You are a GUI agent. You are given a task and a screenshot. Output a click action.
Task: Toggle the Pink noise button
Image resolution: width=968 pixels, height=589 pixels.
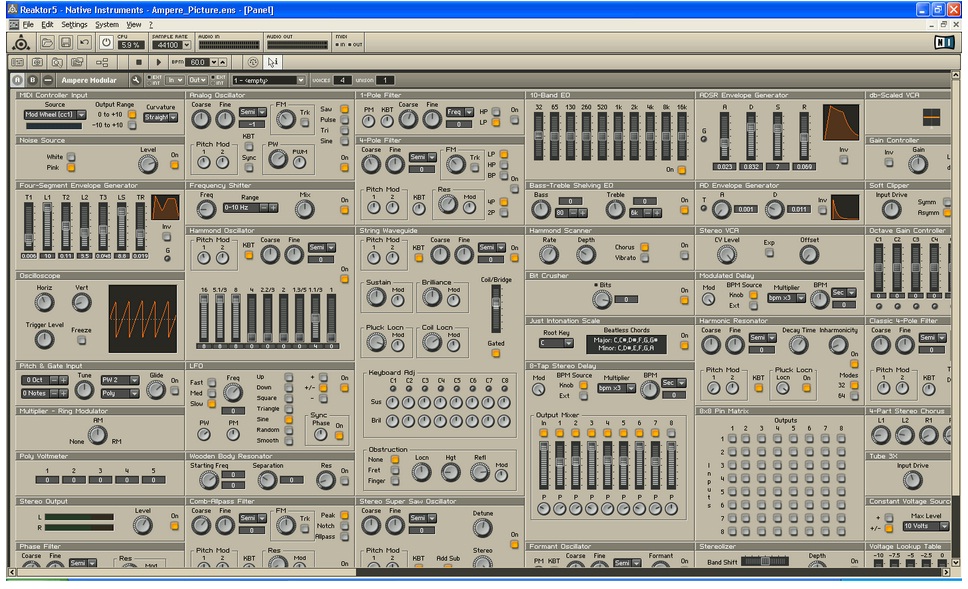coord(71,167)
